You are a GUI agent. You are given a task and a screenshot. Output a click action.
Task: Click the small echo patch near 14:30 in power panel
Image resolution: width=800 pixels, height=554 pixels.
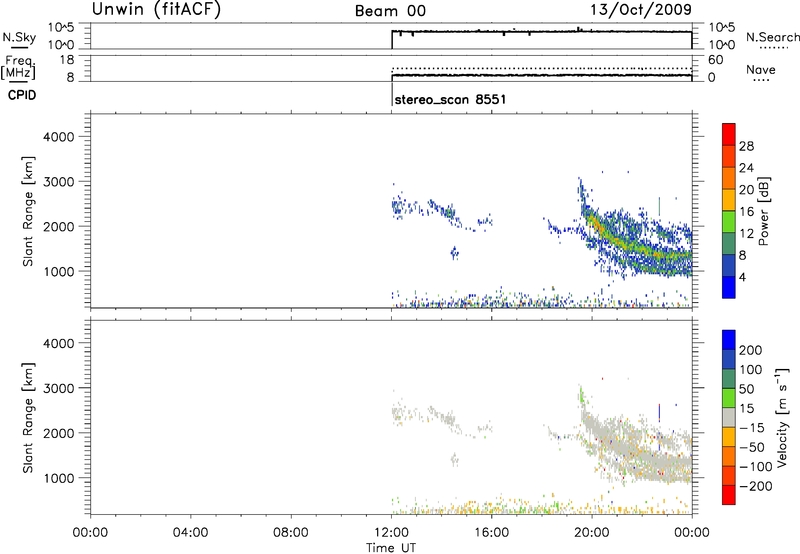point(454,252)
